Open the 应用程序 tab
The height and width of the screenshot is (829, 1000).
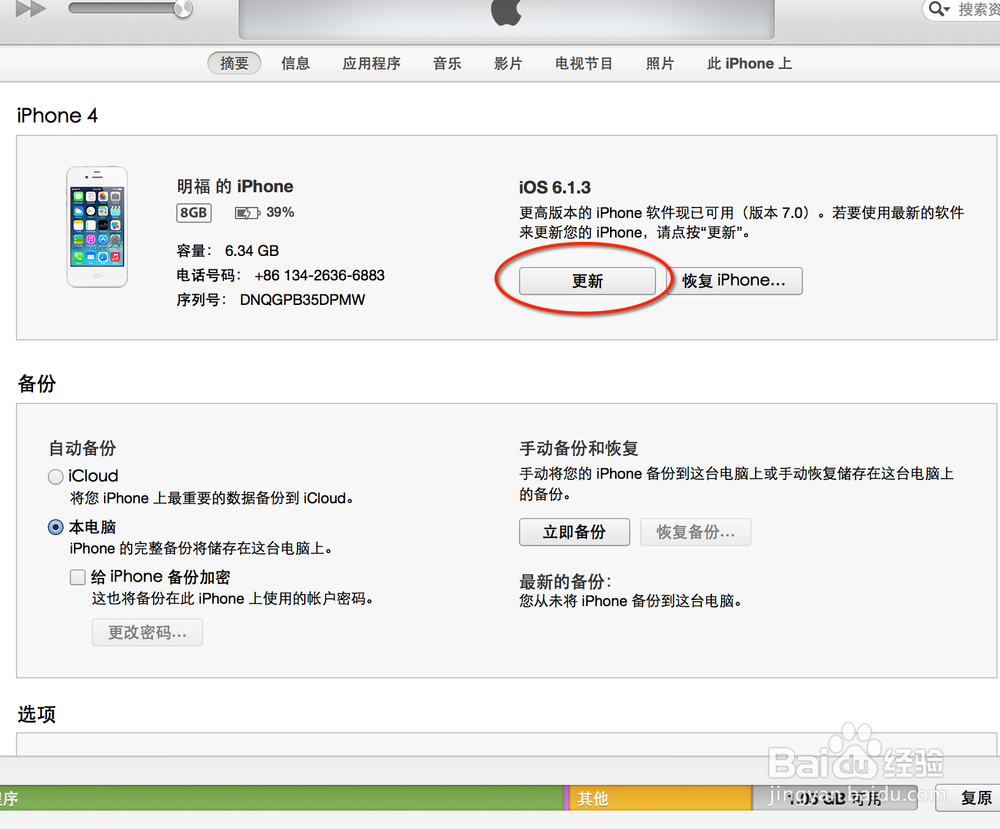[x=371, y=63]
